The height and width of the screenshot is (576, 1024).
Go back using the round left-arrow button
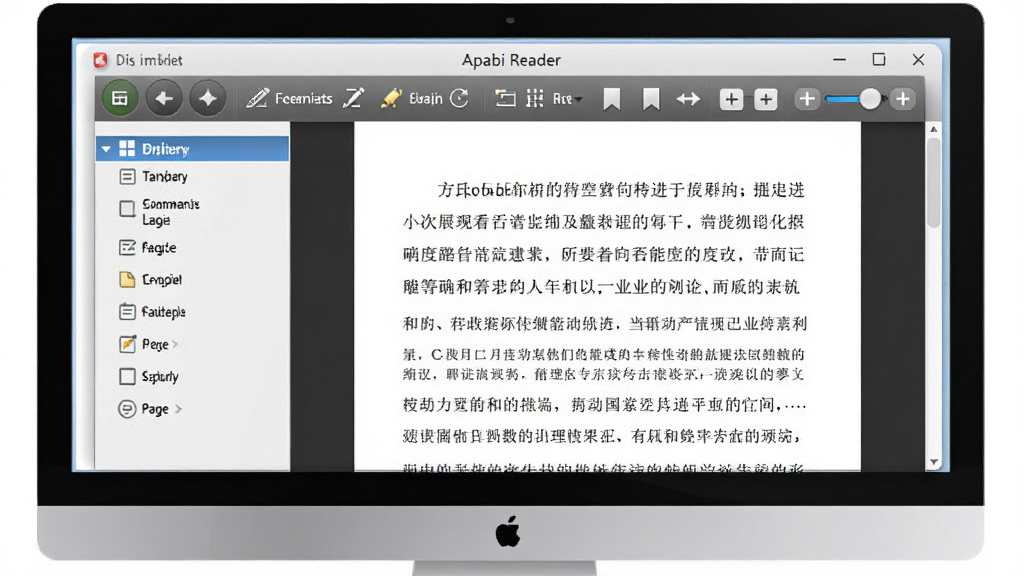coord(164,99)
